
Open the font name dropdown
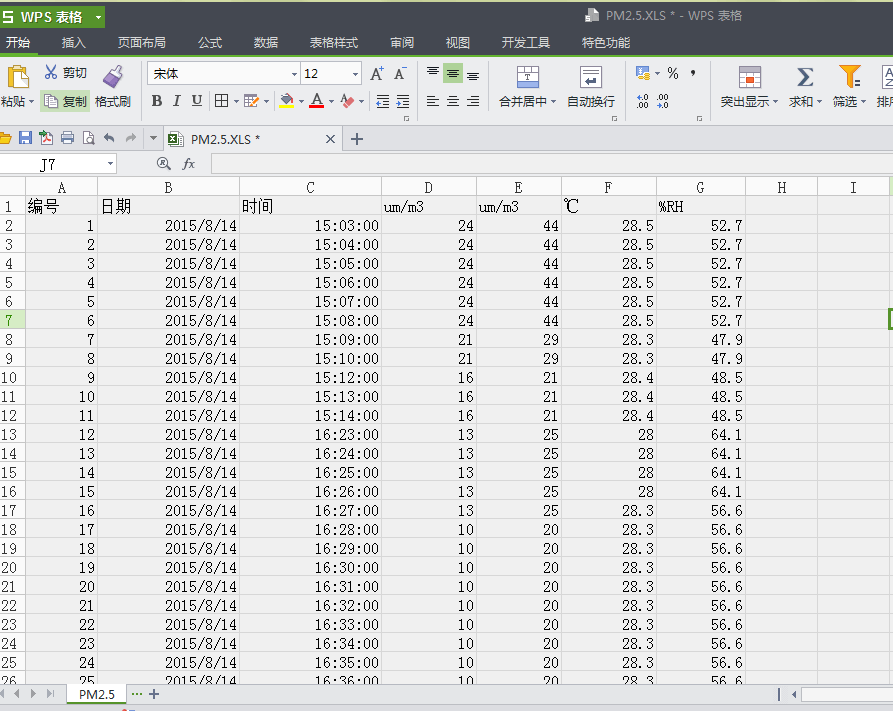[294, 74]
